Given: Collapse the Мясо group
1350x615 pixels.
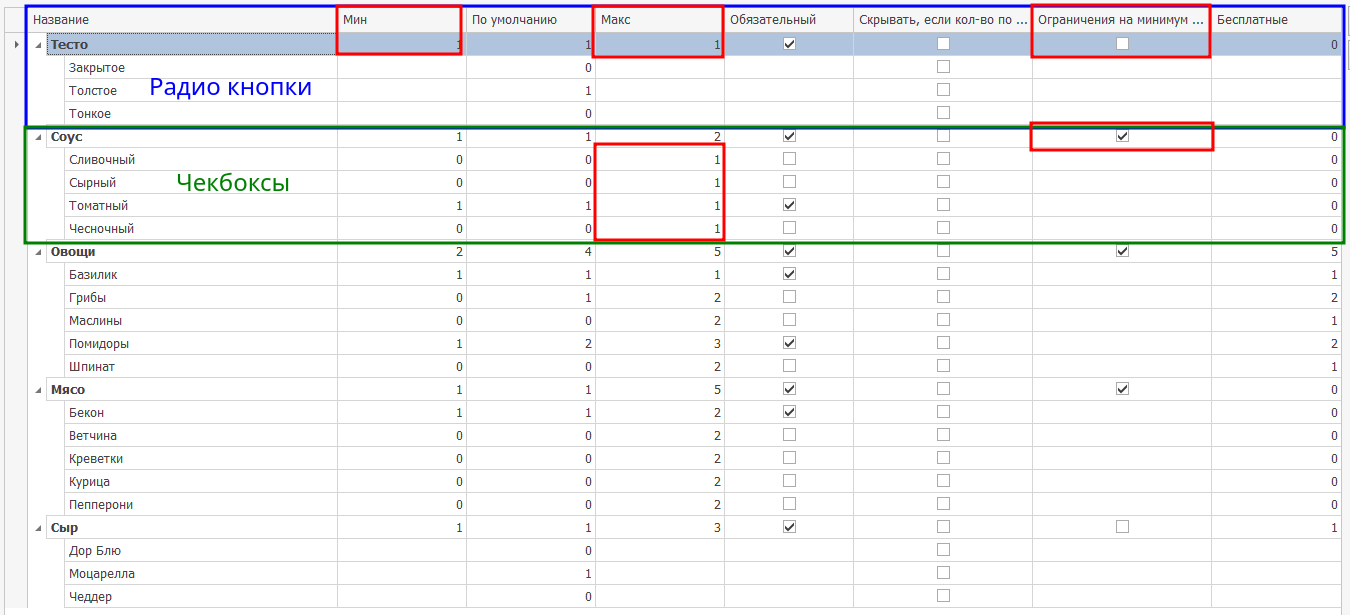Looking at the screenshot, I should (x=39, y=390).
